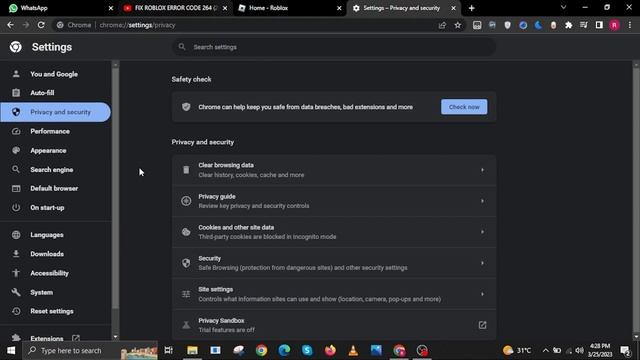Close the WhatsApp tab
Image resolution: width=640 pixels, height=360 pixels.
pos(111,8)
